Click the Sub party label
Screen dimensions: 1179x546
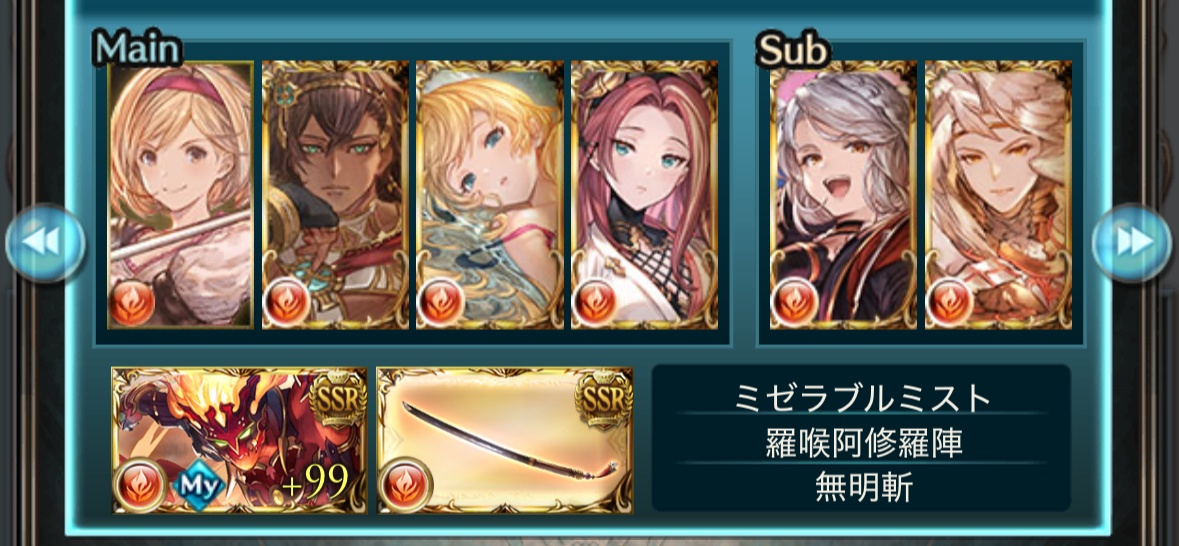(x=793, y=51)
